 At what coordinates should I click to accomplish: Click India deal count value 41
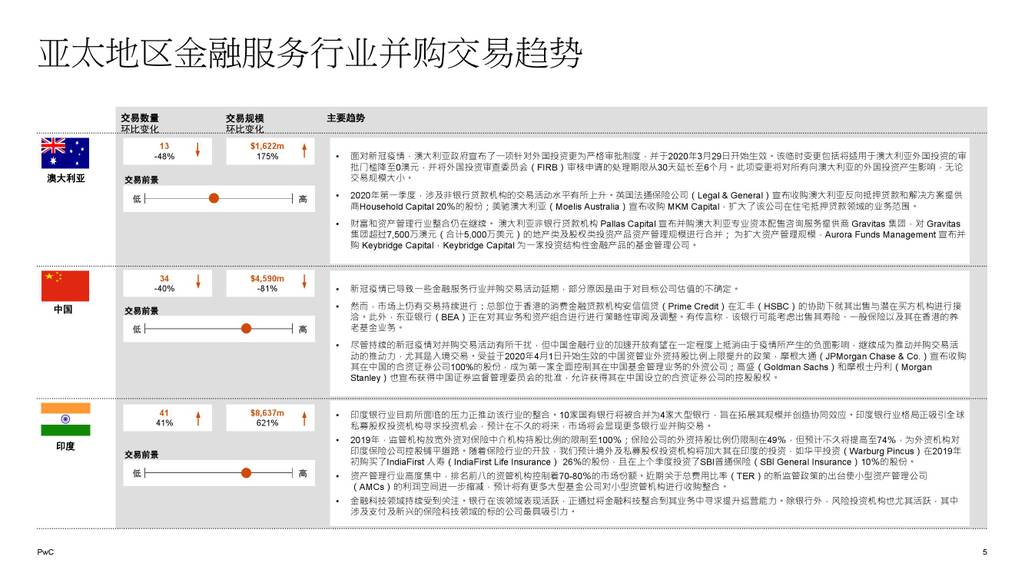pyautogui.click(x=164, y=413)
